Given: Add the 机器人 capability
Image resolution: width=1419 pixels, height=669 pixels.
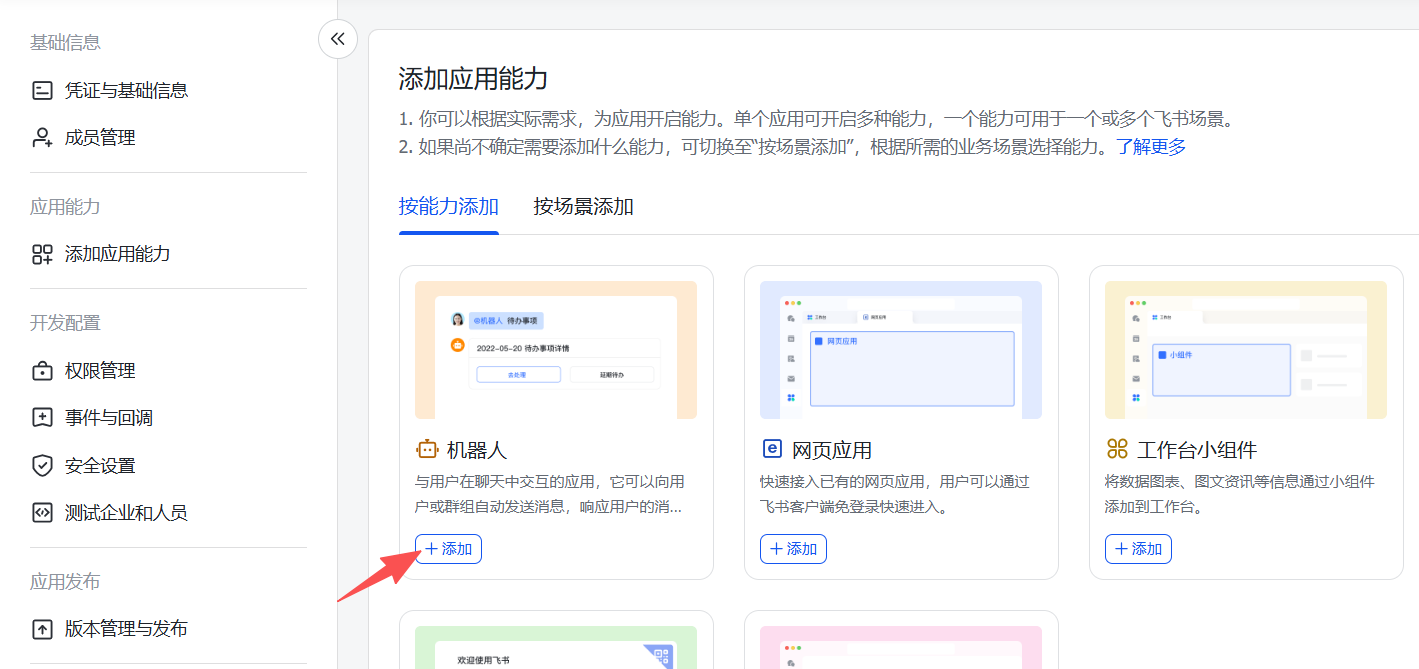Looking at the screenshot, I should tap(448, 549).
